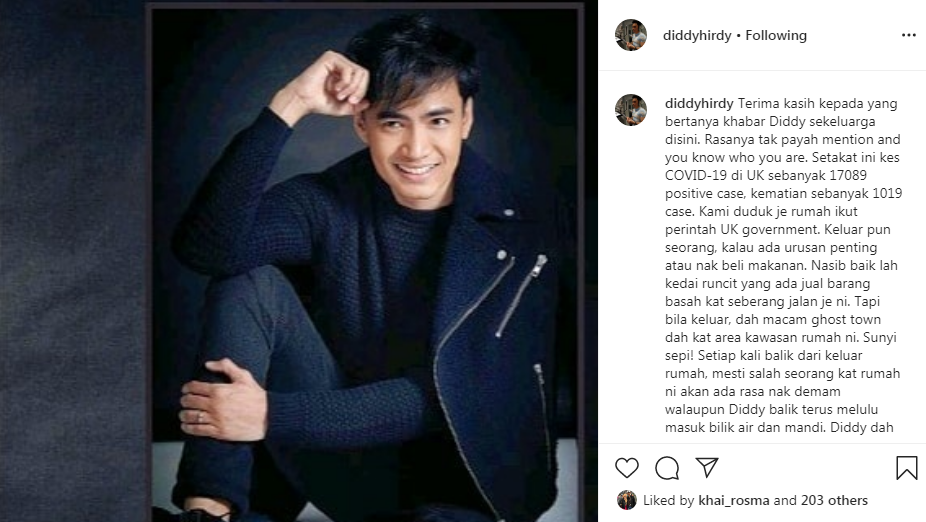Click the blurred dark area left of photo

73,261
